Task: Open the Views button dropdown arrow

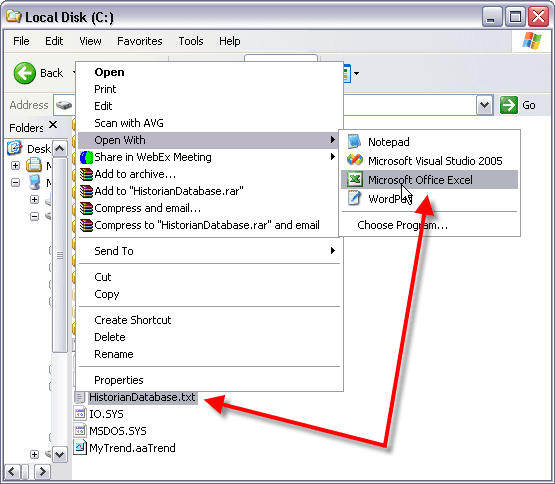Action: coord(356,73)
